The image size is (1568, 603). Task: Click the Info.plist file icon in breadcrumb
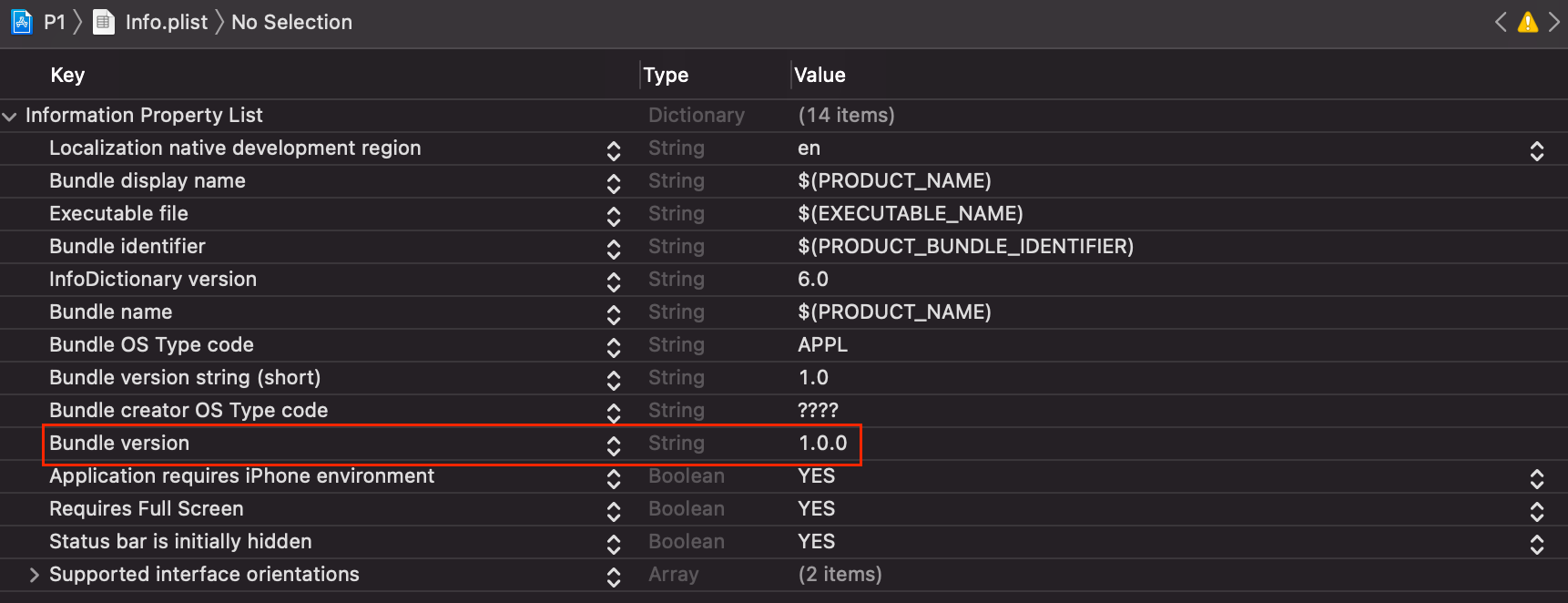(105, 22)
